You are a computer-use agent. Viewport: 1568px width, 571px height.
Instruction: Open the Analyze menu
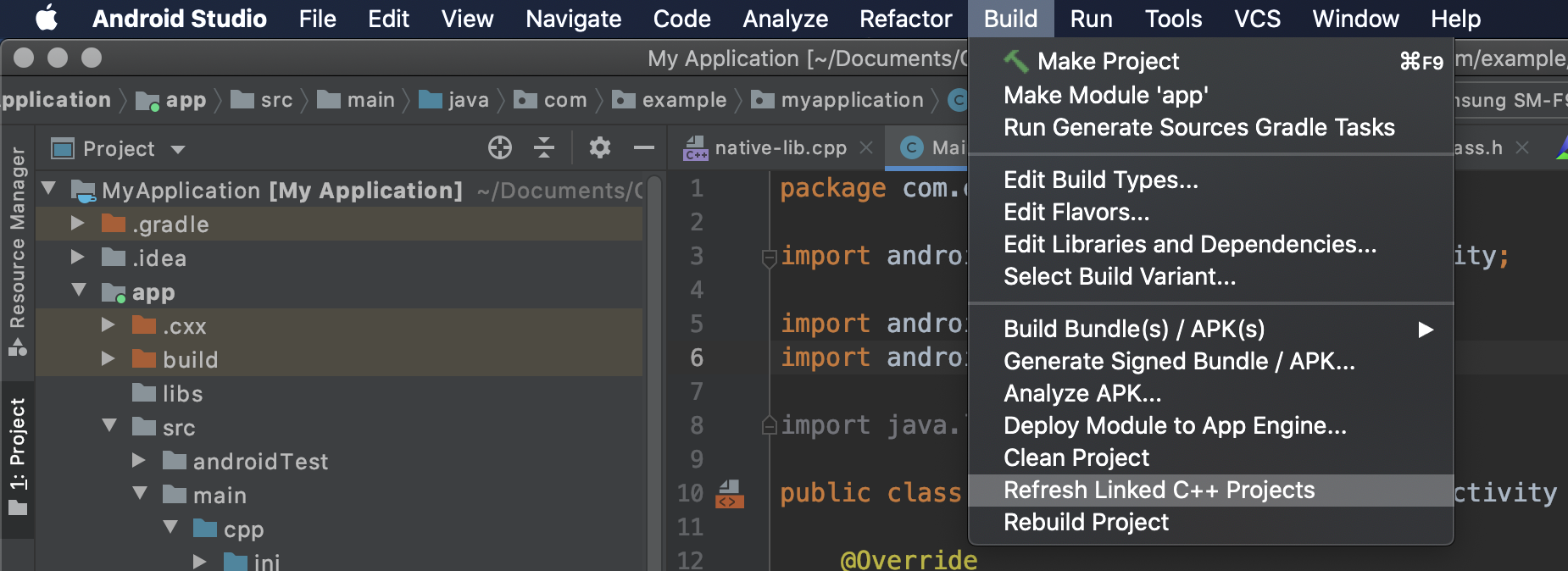click(x=785, y=18)
